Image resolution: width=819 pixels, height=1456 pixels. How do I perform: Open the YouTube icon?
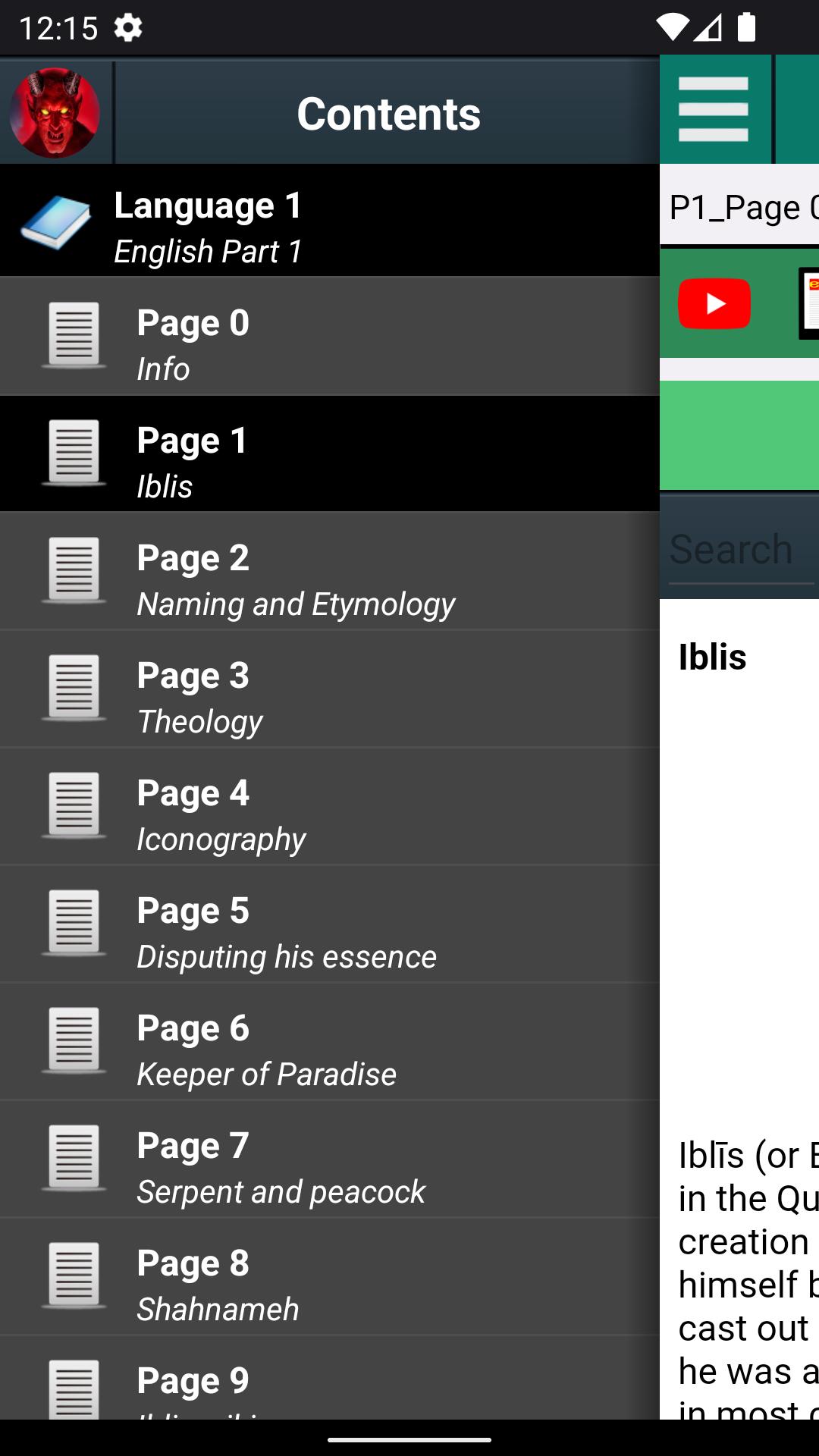(714, 304)
